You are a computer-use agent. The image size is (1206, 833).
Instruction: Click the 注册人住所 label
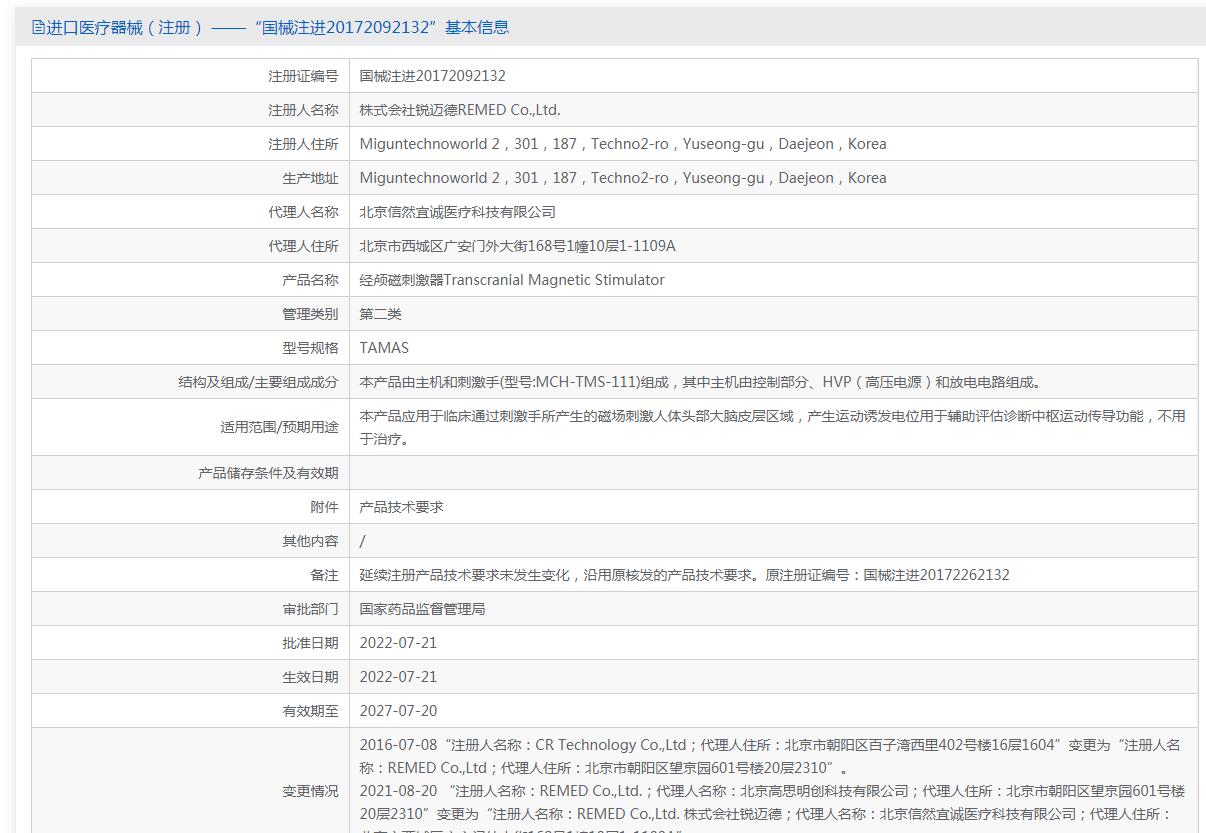coord(303,144)
